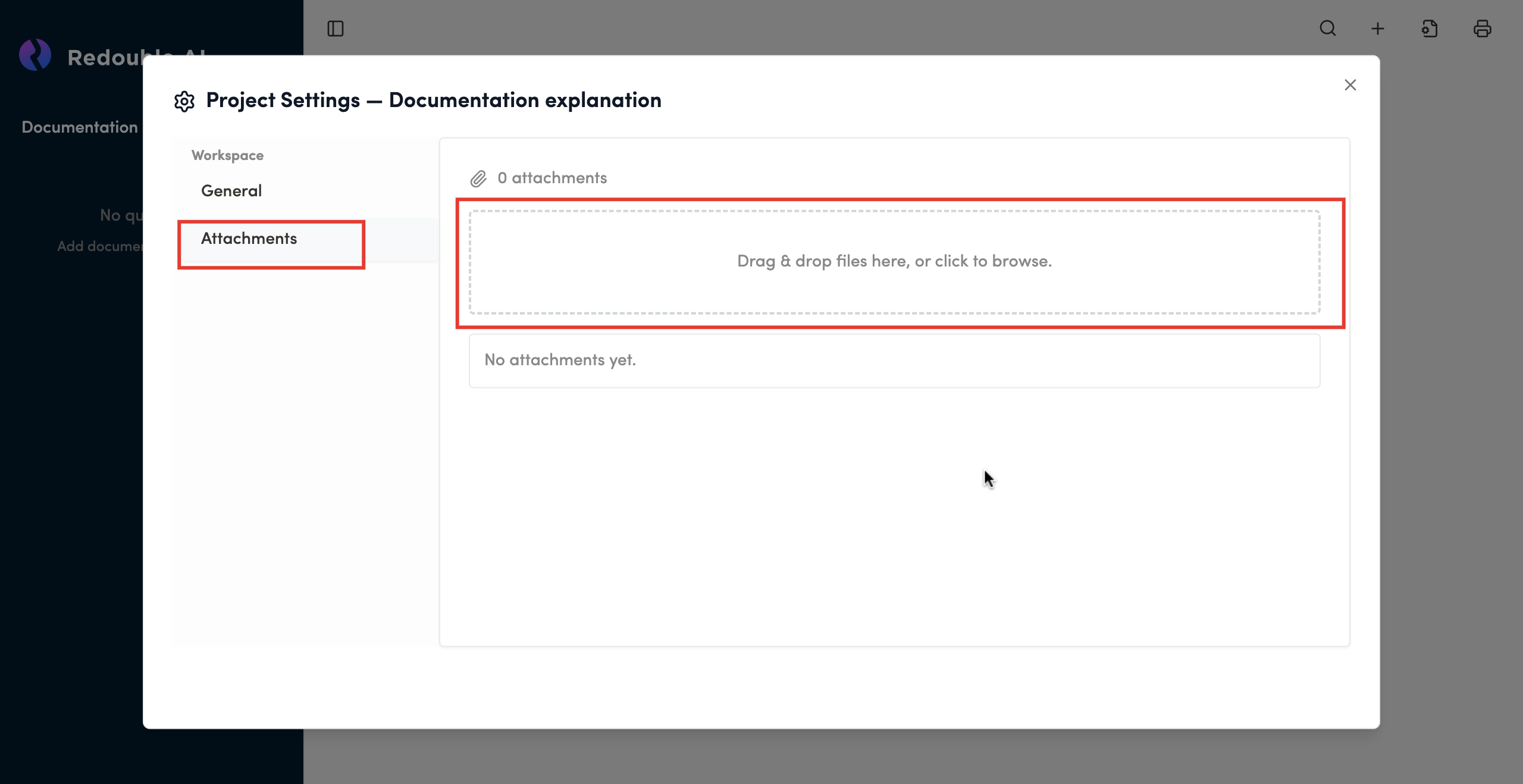Screen dimensions: 1523x784
Task: Click the 'Add document' sidebar text
Action: click(x=99, y=246)
